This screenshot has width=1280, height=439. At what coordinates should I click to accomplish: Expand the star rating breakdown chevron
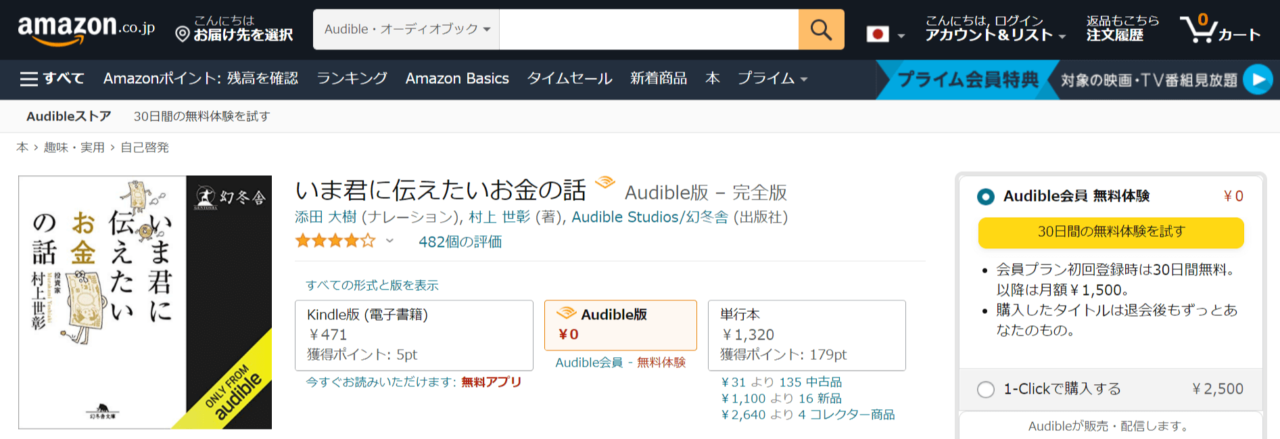tap(390, 241)
